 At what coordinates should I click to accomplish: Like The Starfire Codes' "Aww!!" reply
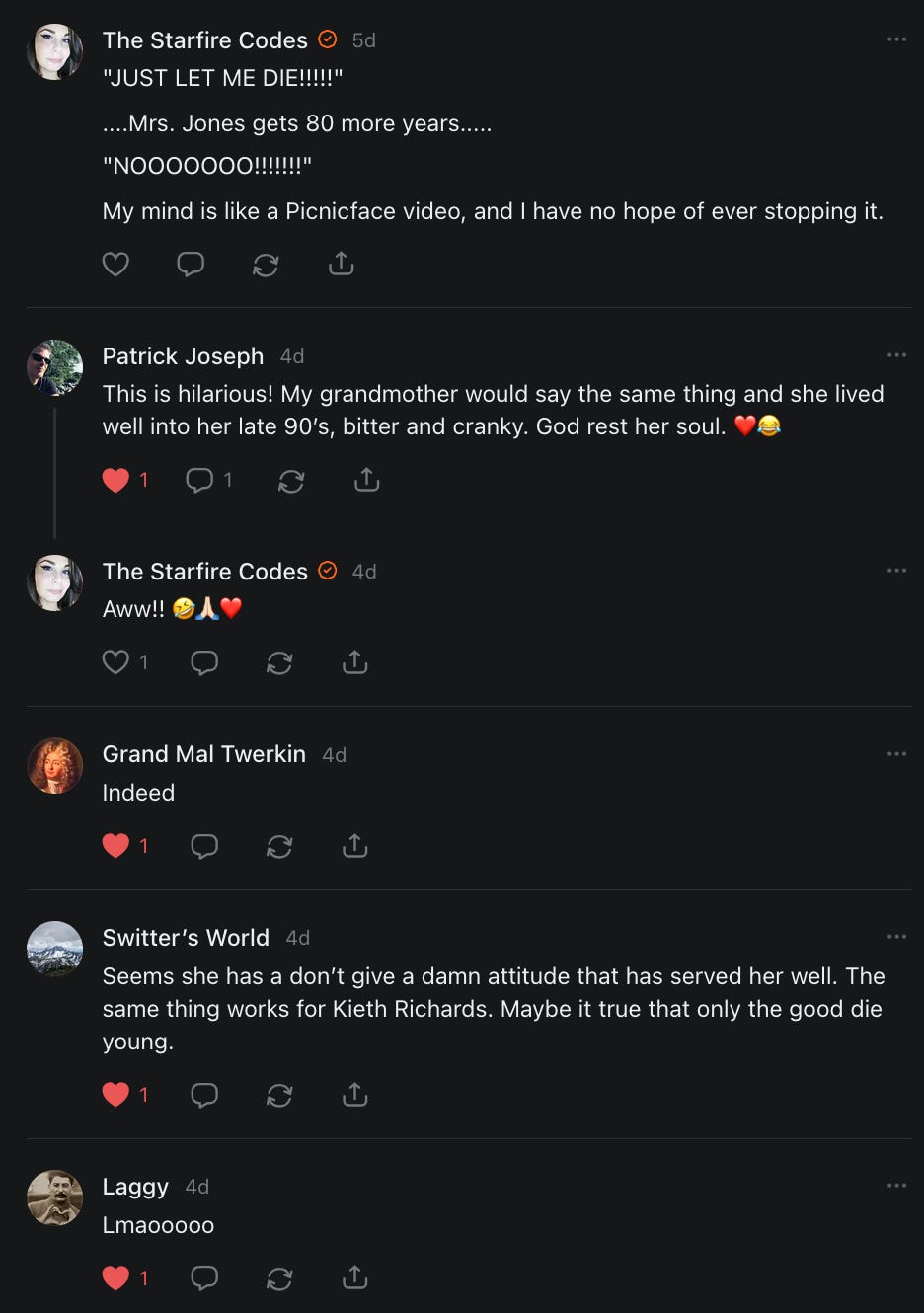(x=116, y=662)
